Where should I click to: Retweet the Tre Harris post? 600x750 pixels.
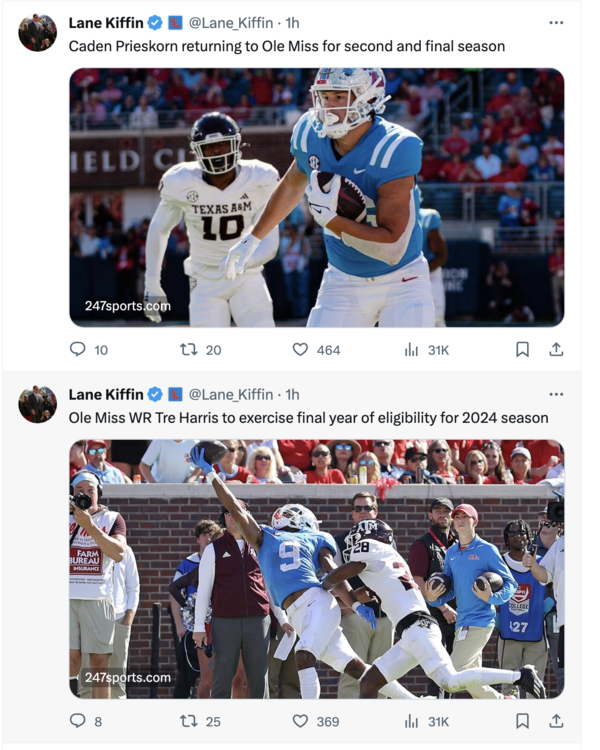click(x=187, y=721)
